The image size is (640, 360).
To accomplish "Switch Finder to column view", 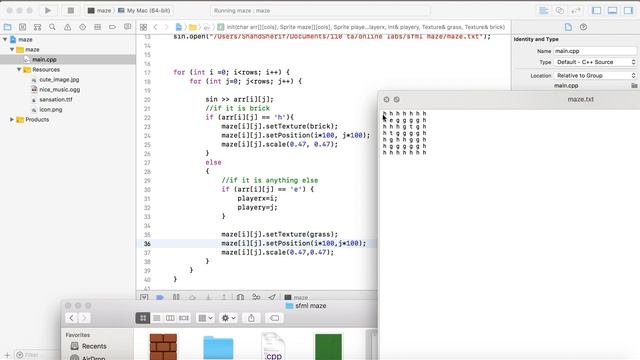I will point(170,318).
